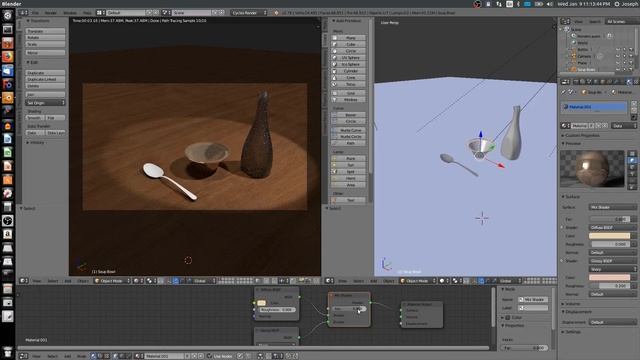Add a Nurbs Curve object
The image size is (640, 360).
tap(348, 130)
